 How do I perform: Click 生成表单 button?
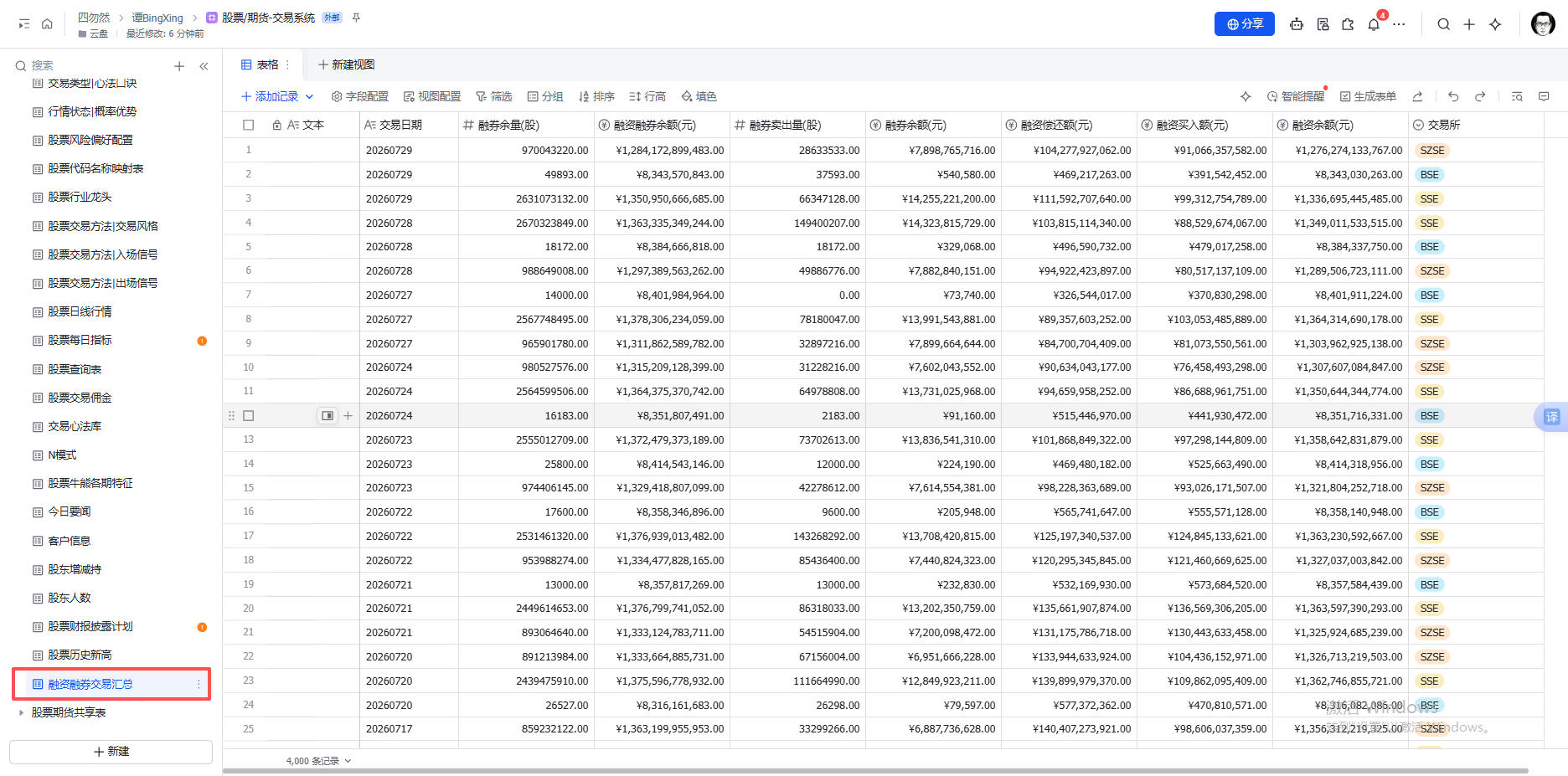point(1368,97)
